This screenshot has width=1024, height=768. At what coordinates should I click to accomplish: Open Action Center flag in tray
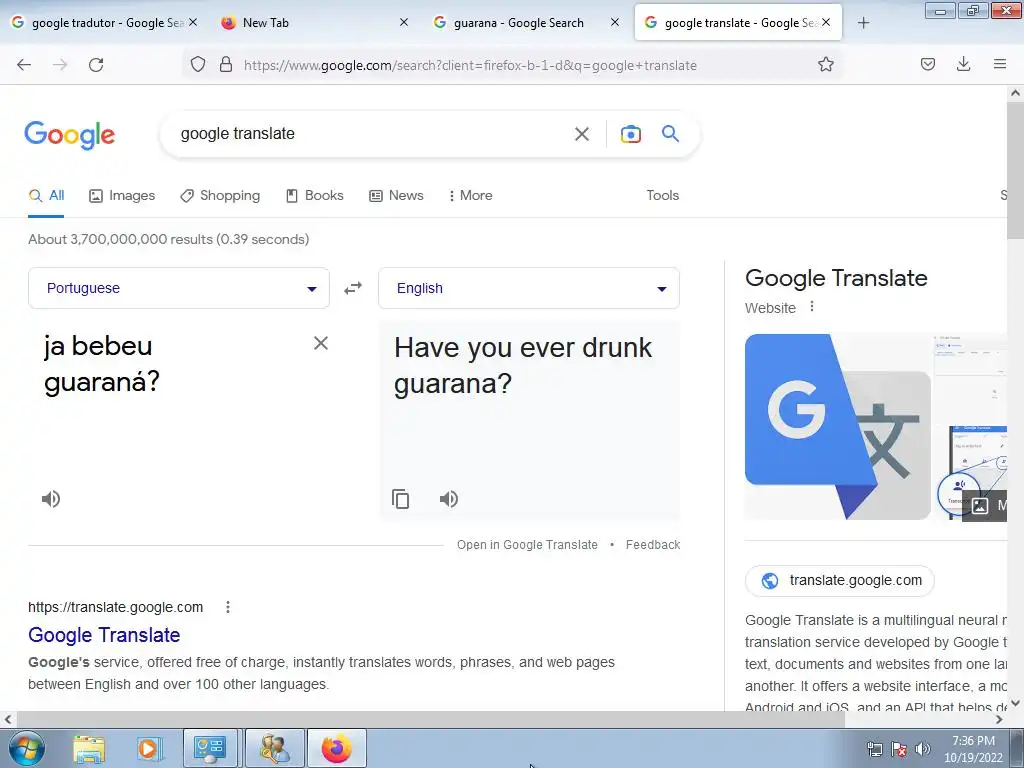point(899,749)
